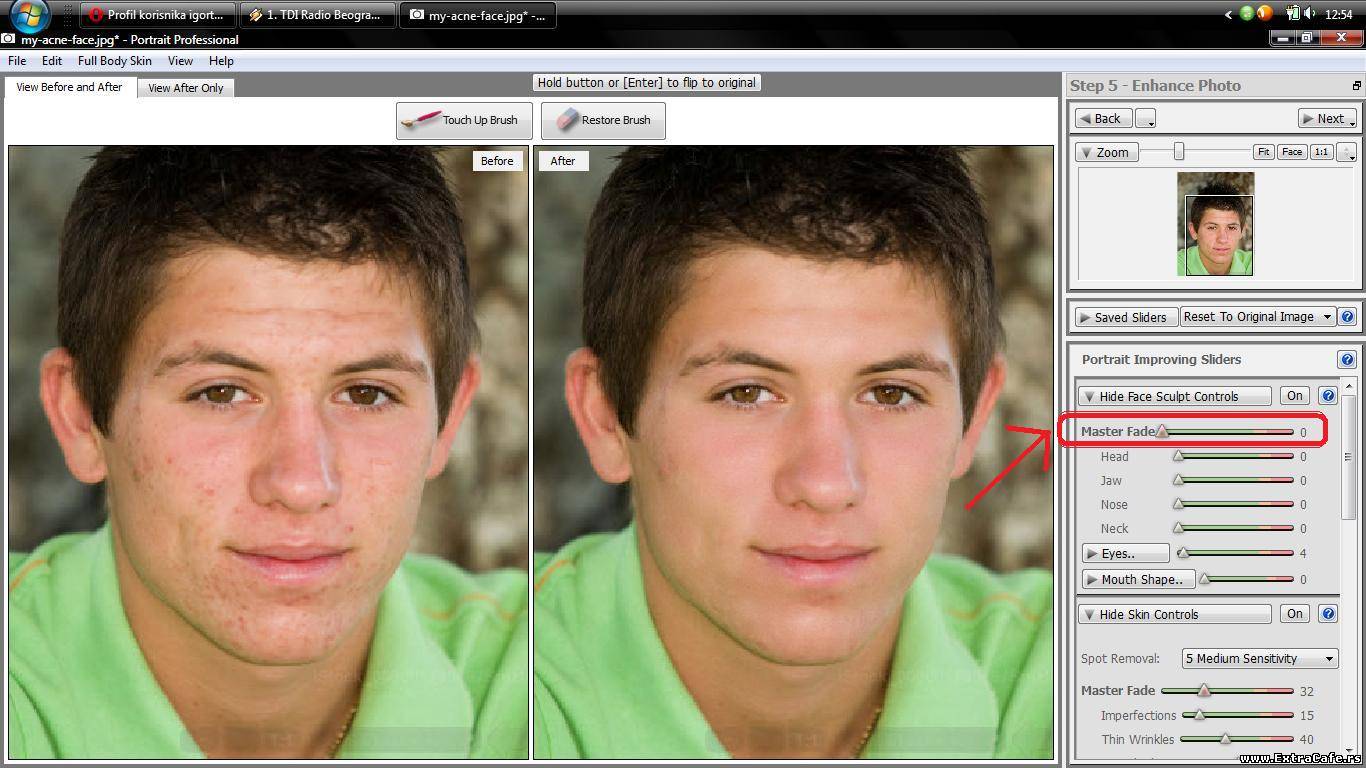Switch to Opera Profil korisnika taskbar item
The image size is (1366, 768).
point(158,15)
